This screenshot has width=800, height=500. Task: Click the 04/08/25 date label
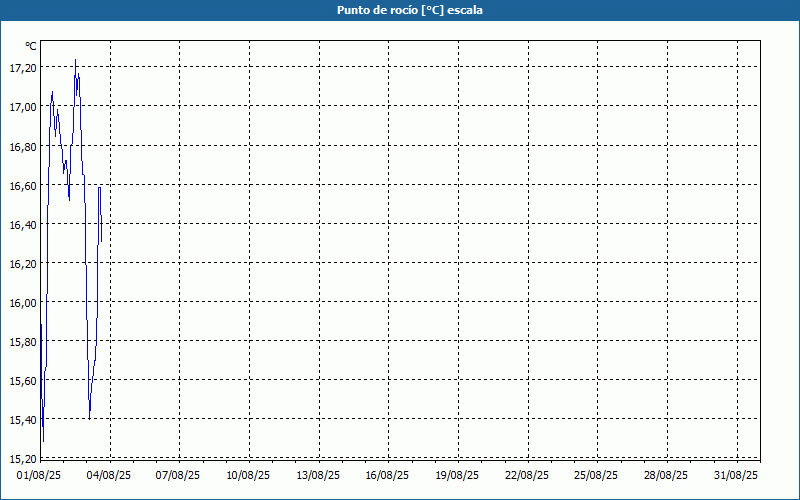(109, 476)
